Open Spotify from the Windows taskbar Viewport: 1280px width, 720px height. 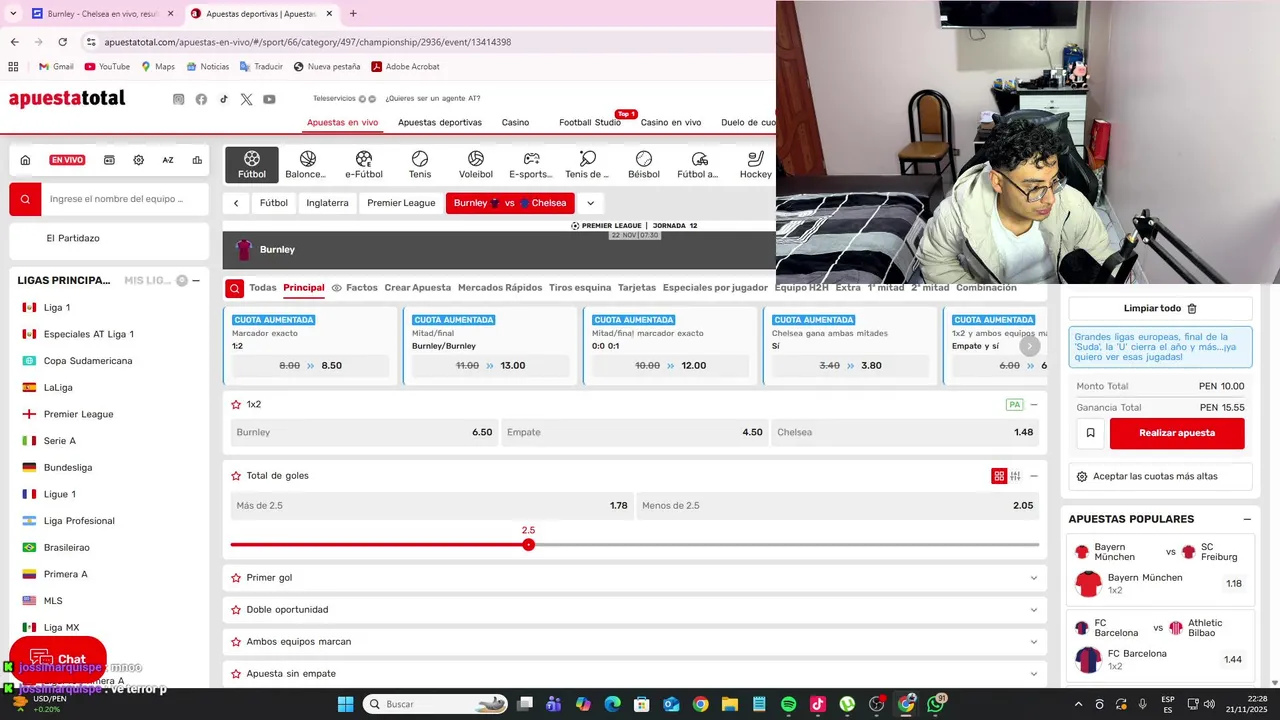tap(788, 704)
